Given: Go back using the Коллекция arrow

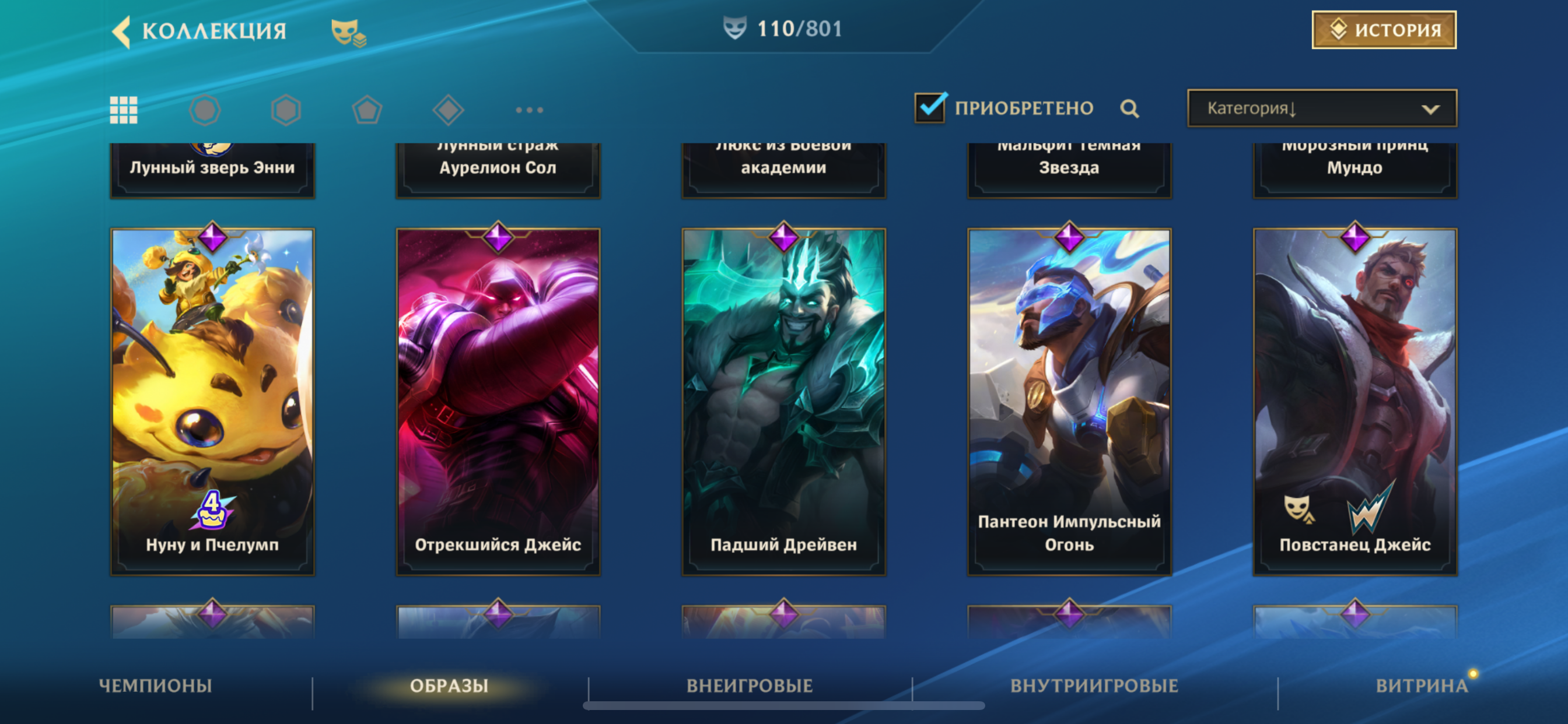Looking at the screenshot, I should 122,31.
